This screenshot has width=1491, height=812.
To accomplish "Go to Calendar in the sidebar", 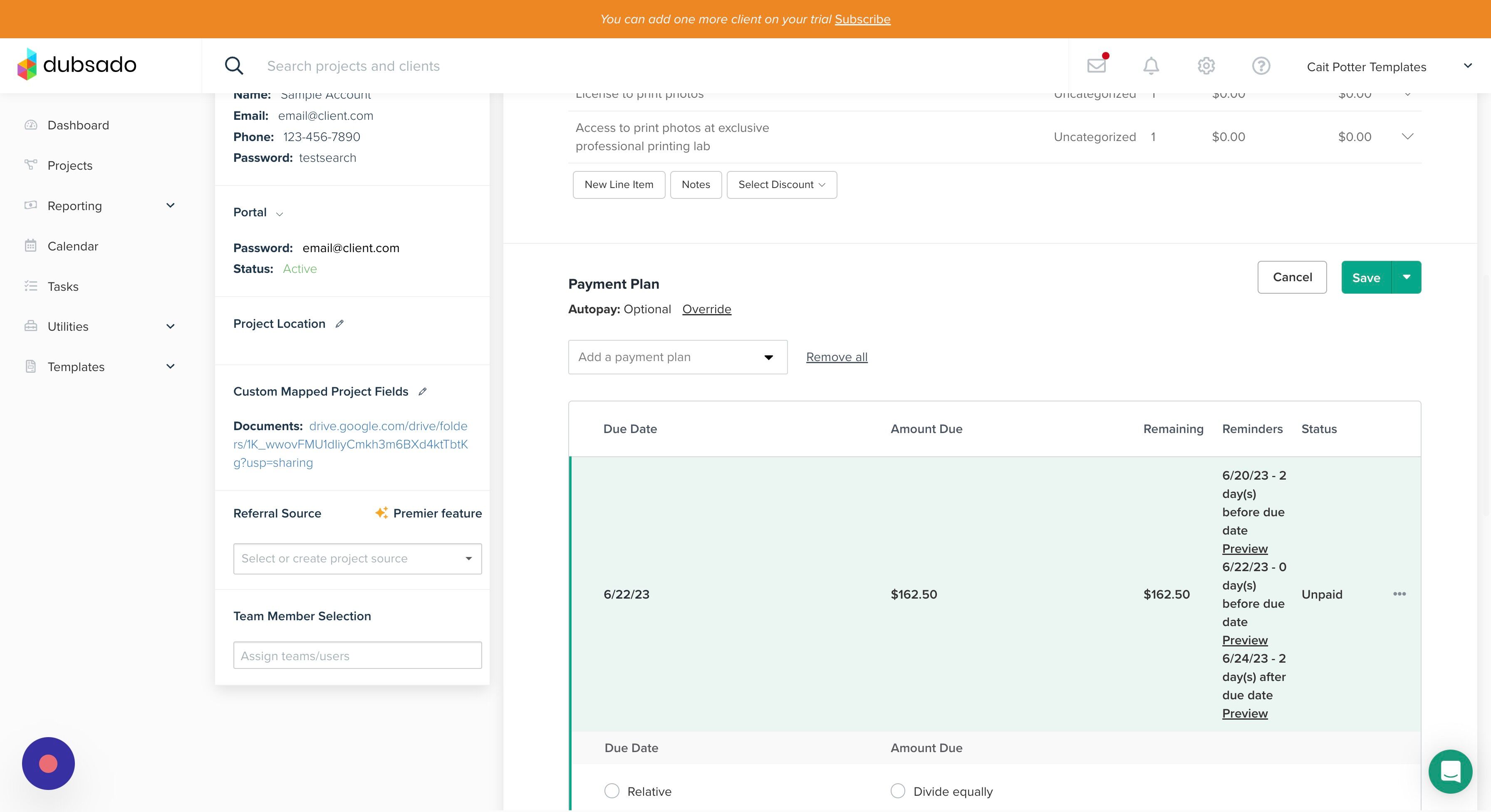I will point(73,246).
